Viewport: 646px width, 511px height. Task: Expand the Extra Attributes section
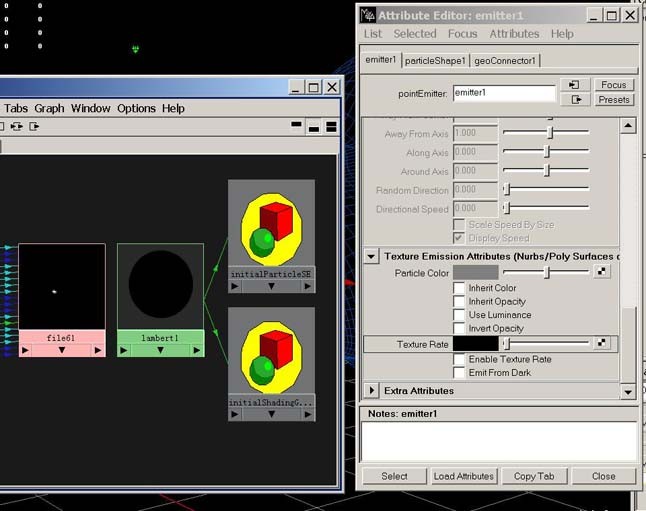click(371, 391)
